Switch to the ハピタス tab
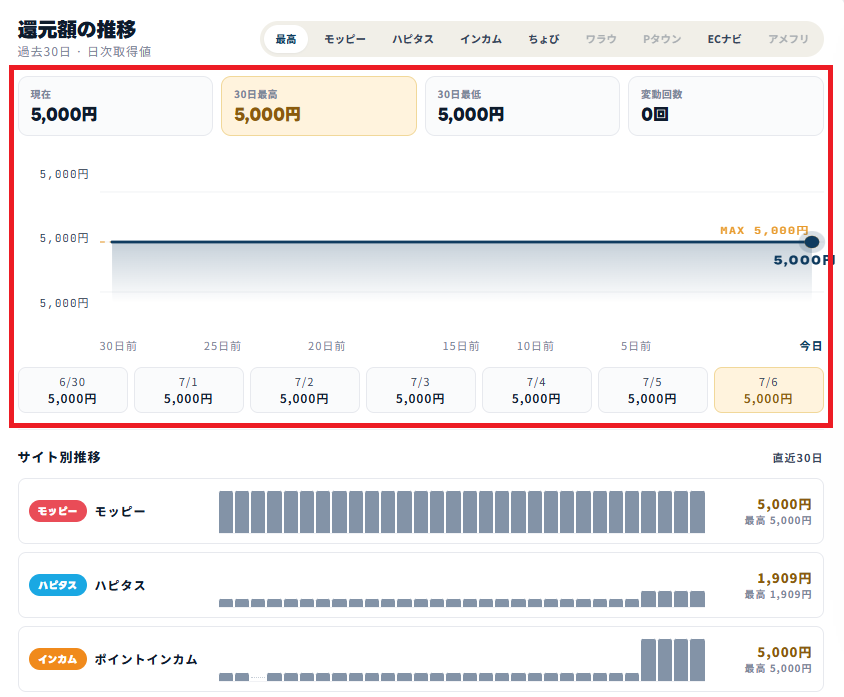844x697 pixels. click(x=413, y=39)
